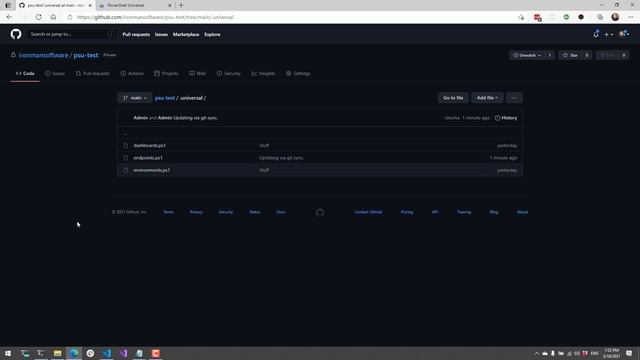The height and width of the screenshot is (360, 640).
Task: Go to Explore
Action: pos(212,35)
